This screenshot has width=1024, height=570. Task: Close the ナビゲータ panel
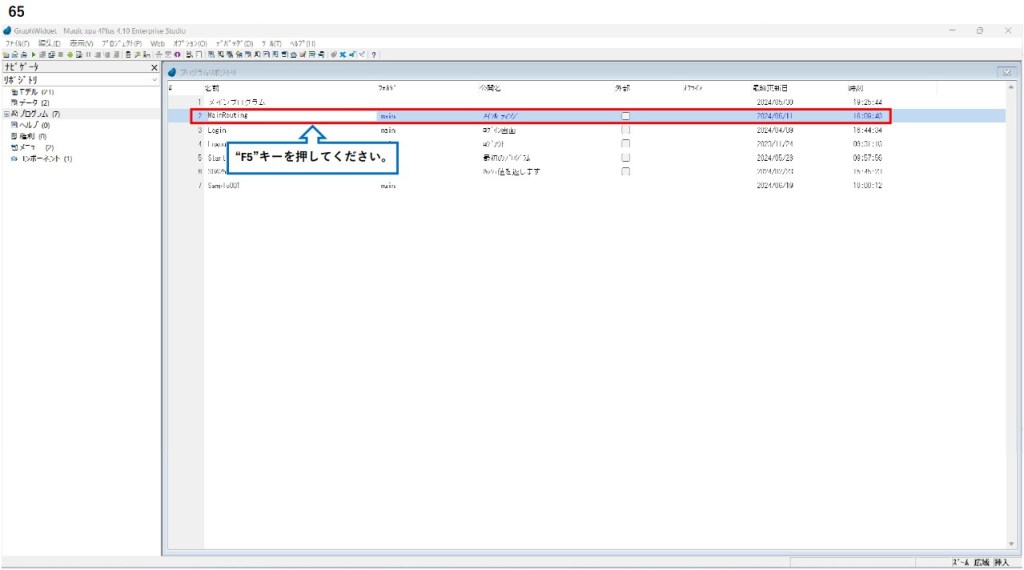[154, 67]
